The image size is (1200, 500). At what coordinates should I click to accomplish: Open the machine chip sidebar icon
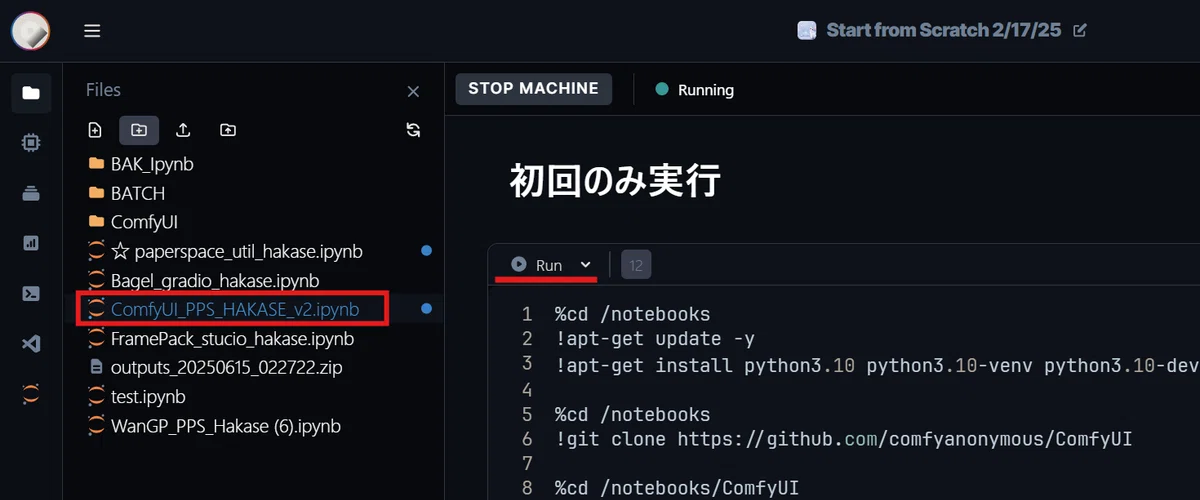point(31,143)
